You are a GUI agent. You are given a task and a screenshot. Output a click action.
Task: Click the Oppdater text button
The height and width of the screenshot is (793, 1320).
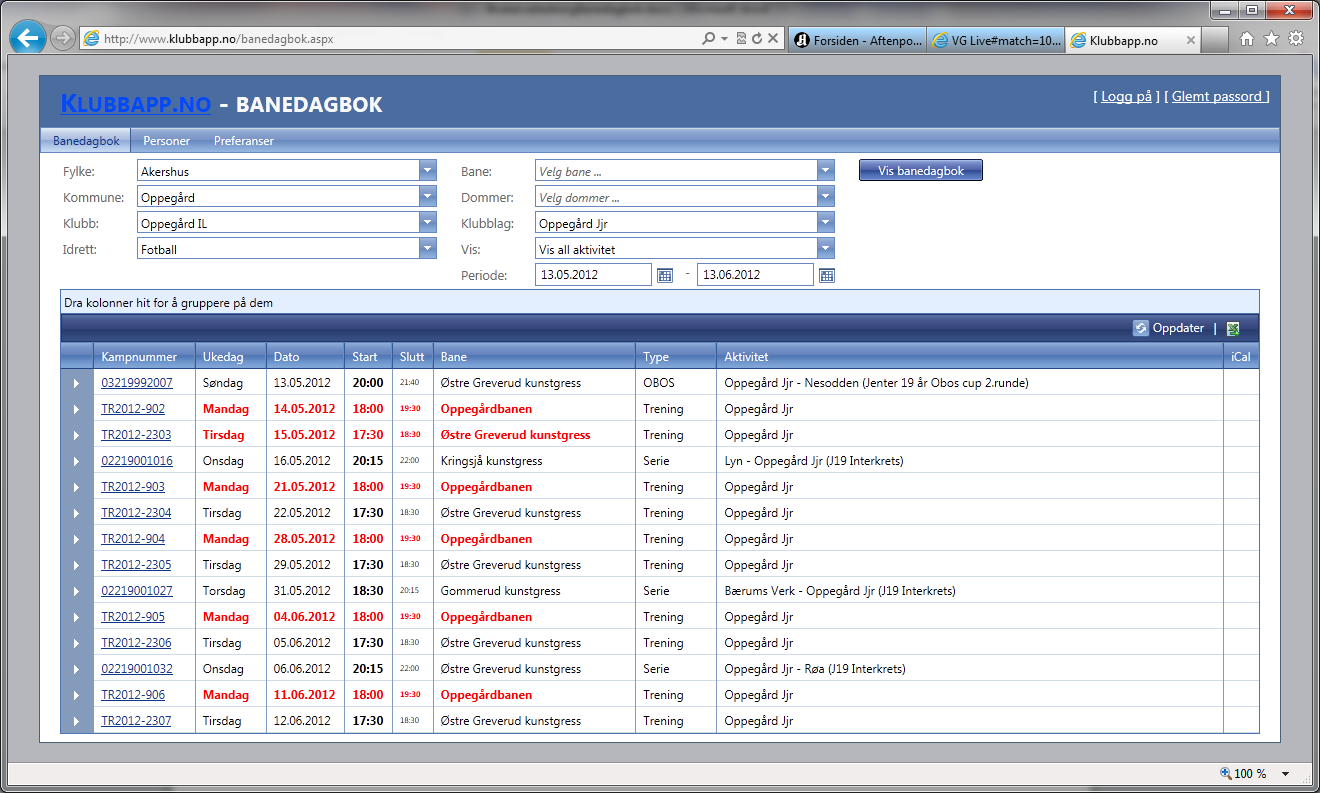click(x=1178, y=328)
